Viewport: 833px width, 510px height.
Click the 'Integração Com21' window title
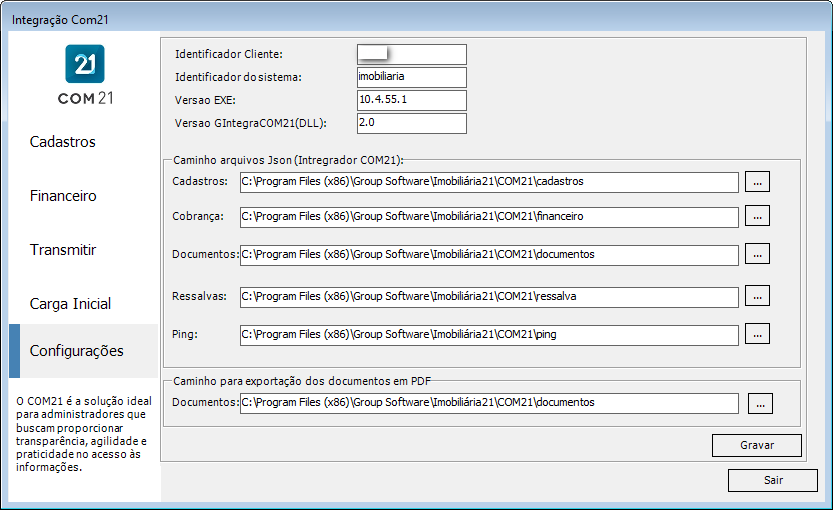coord(60,20)
